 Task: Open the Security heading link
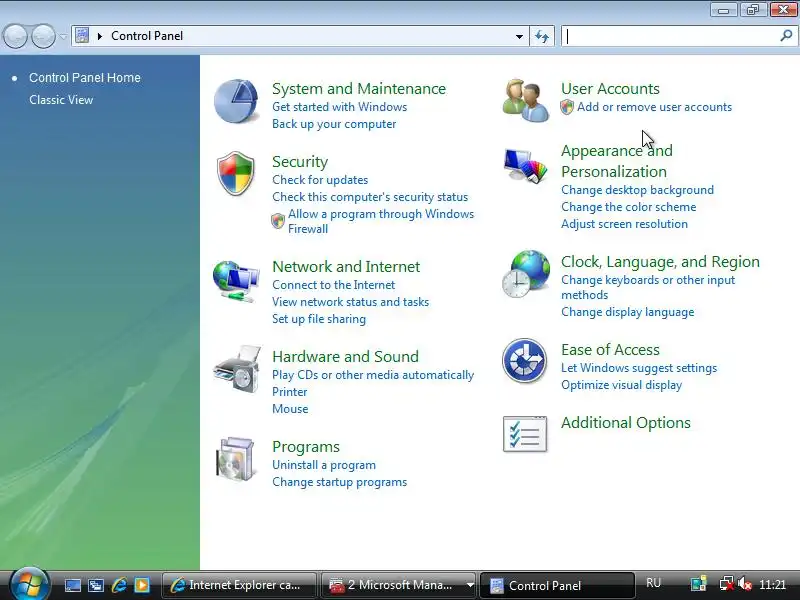click(300, 162)
